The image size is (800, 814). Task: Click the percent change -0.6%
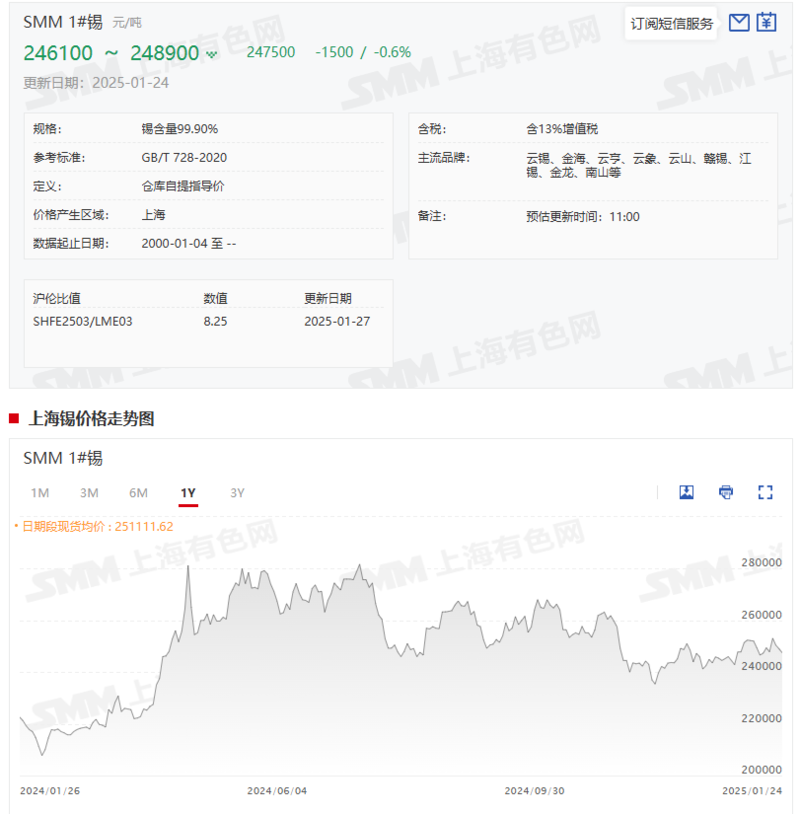click(x=392, y=52)
